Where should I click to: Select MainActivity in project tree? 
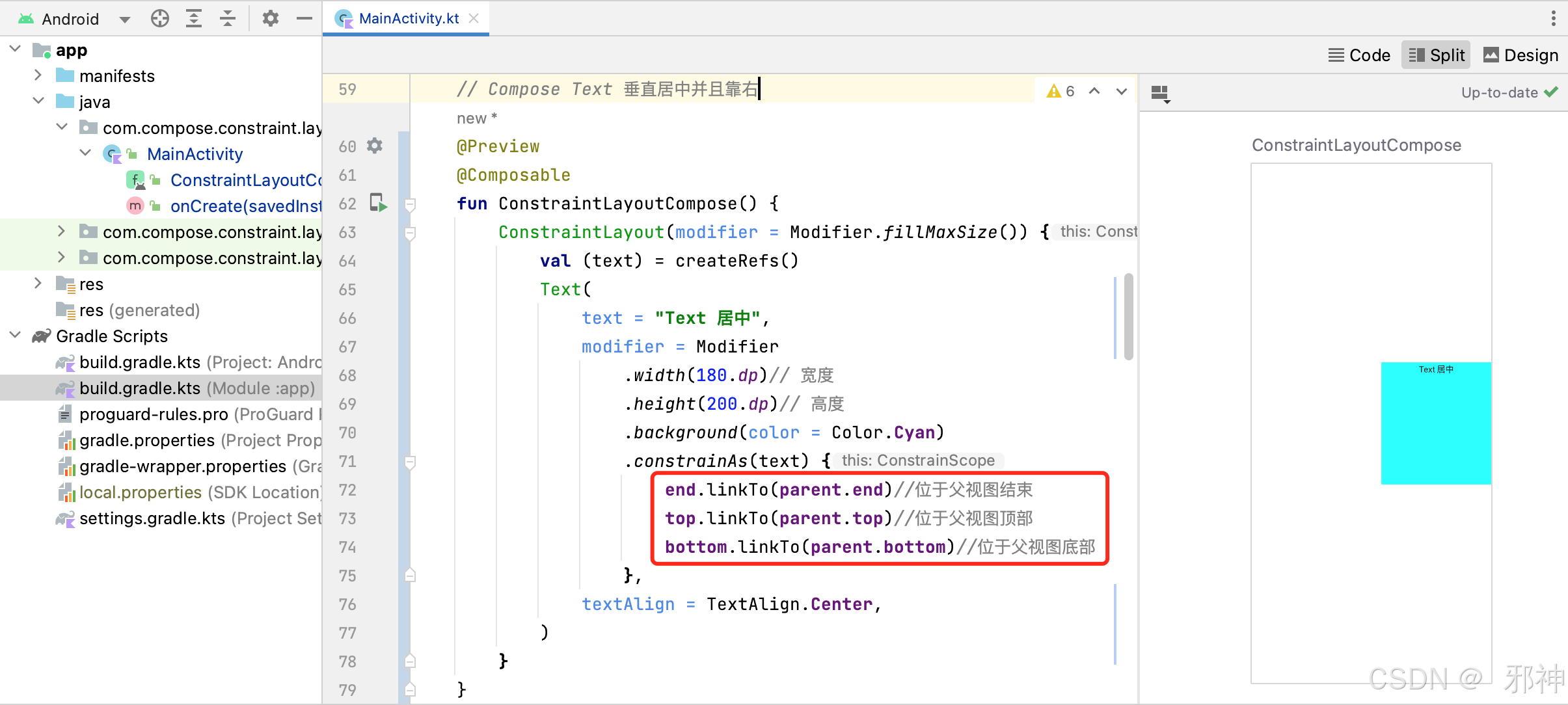point(195,154)
